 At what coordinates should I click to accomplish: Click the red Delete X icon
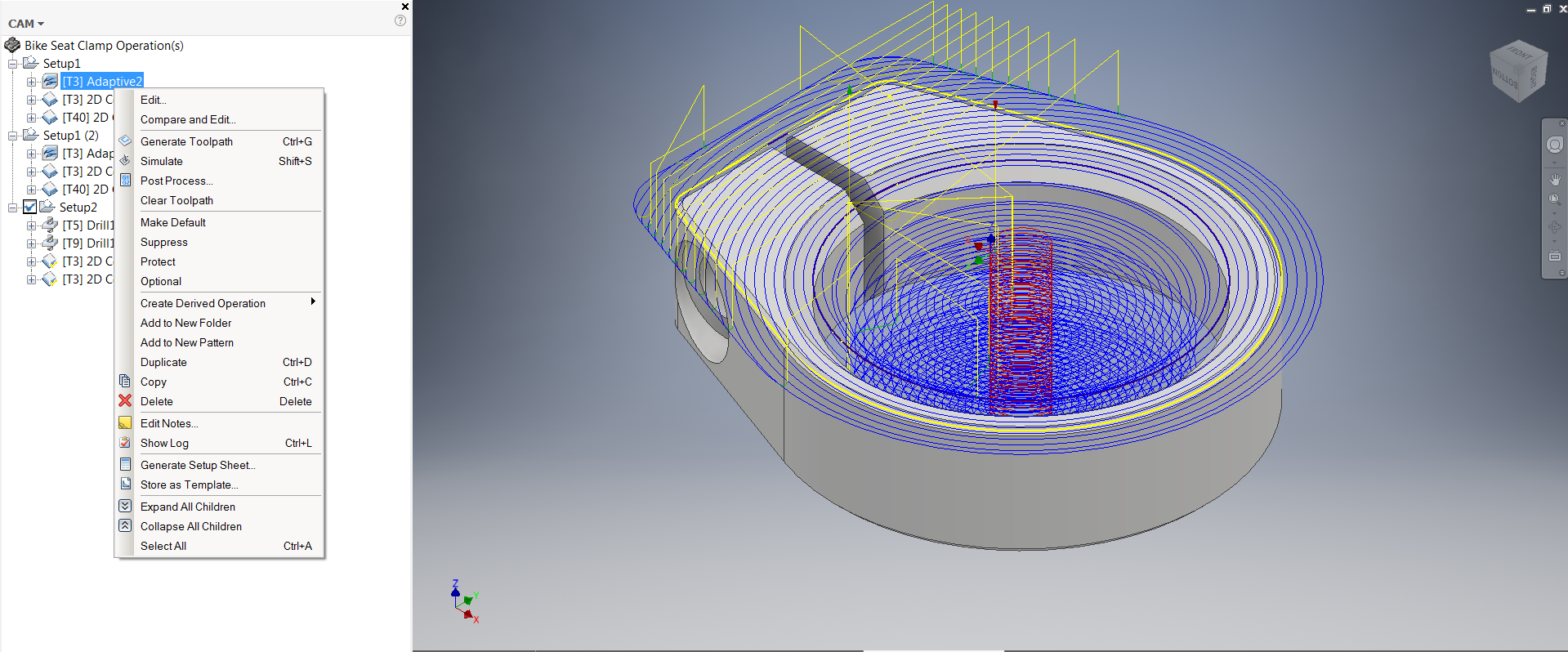(125, 400)
